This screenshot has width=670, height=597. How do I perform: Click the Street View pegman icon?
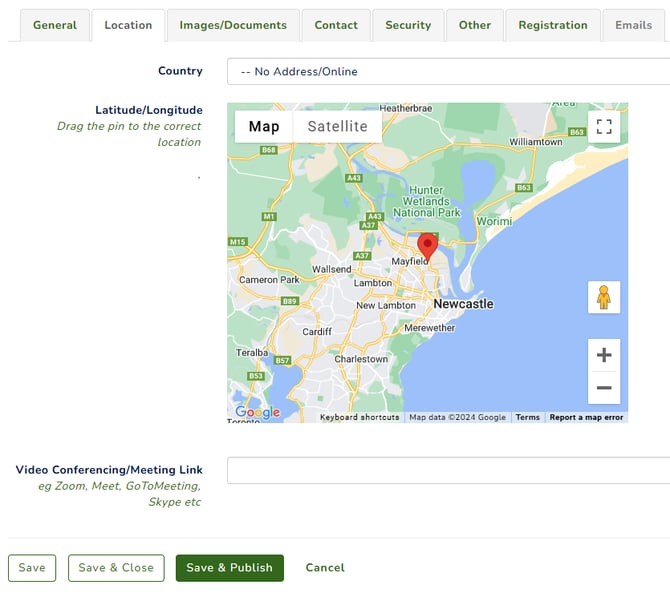point(604,297)
